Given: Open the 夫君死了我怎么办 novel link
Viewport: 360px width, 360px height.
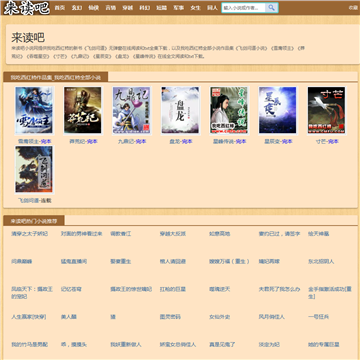Looking at the screenshot, I should 279,289.
